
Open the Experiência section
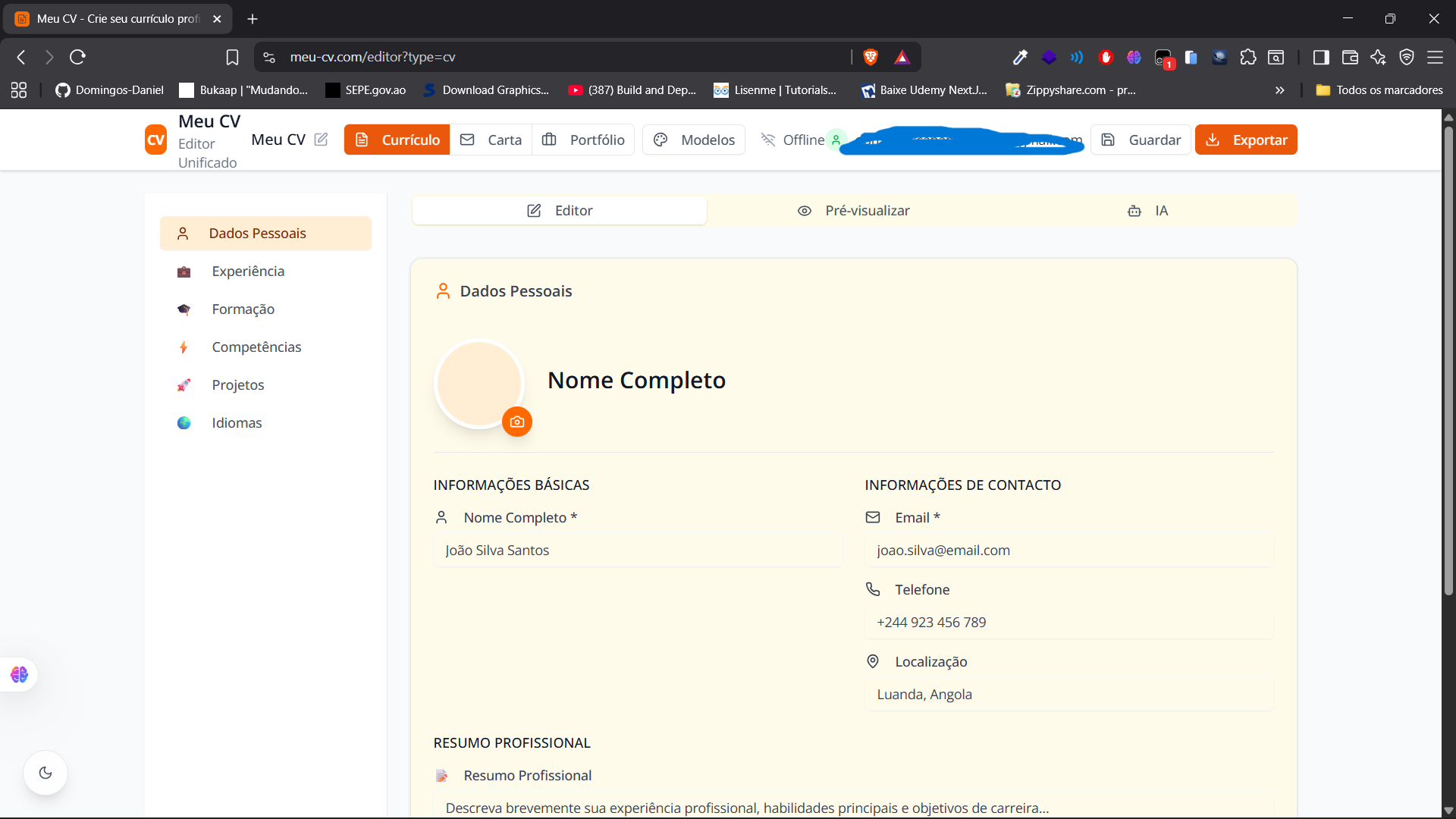click(x=248, y=271)
